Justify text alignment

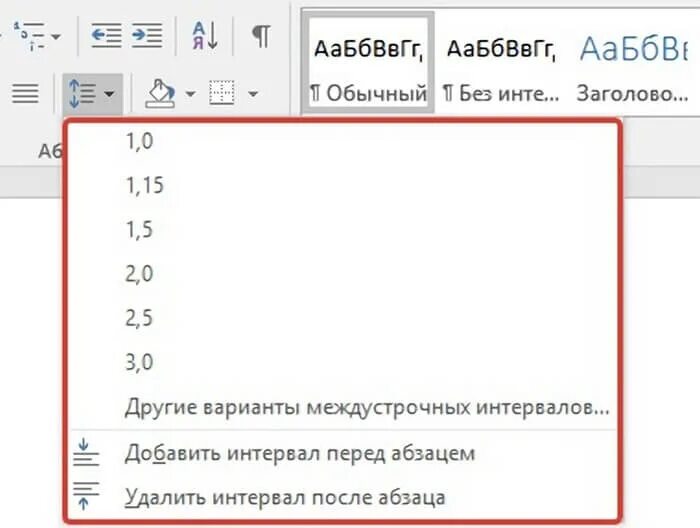(25, 93)
